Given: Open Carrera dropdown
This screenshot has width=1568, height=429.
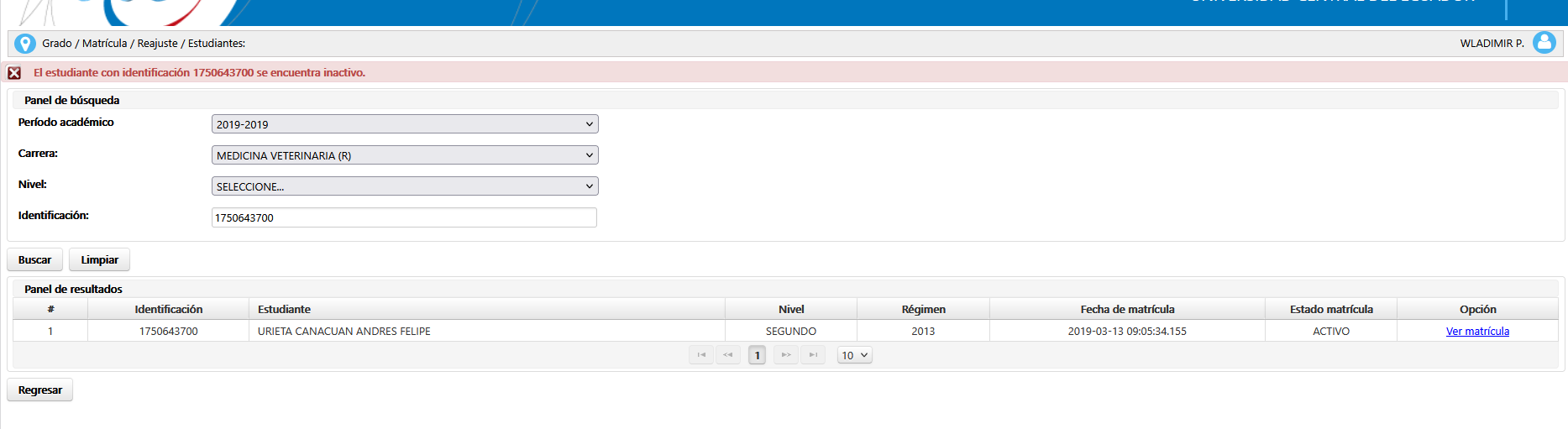Looking at the screenshot, I should point(405,155).
